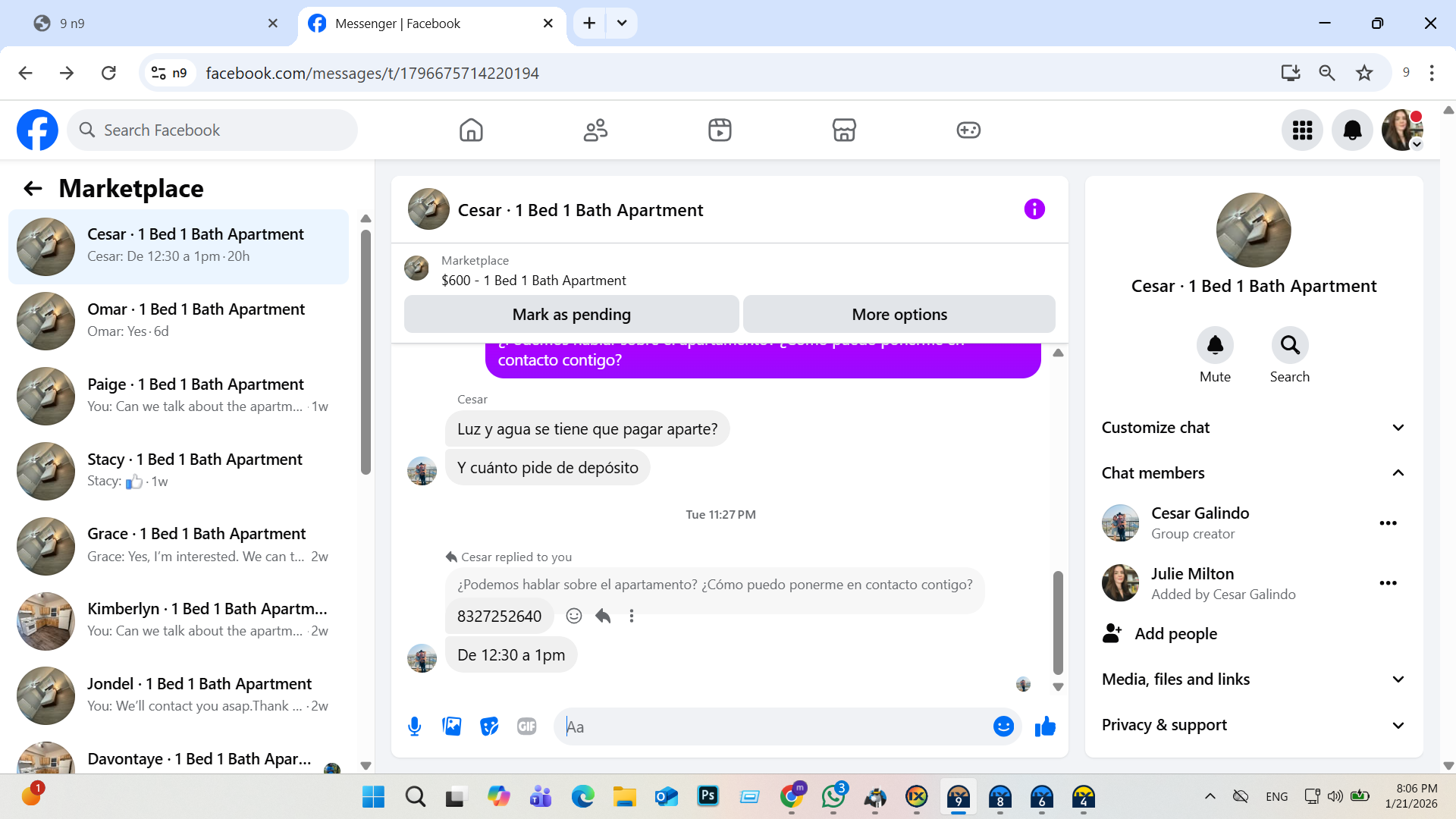
Task: Click the purple conversation info icon
Action: (1034, 209)
